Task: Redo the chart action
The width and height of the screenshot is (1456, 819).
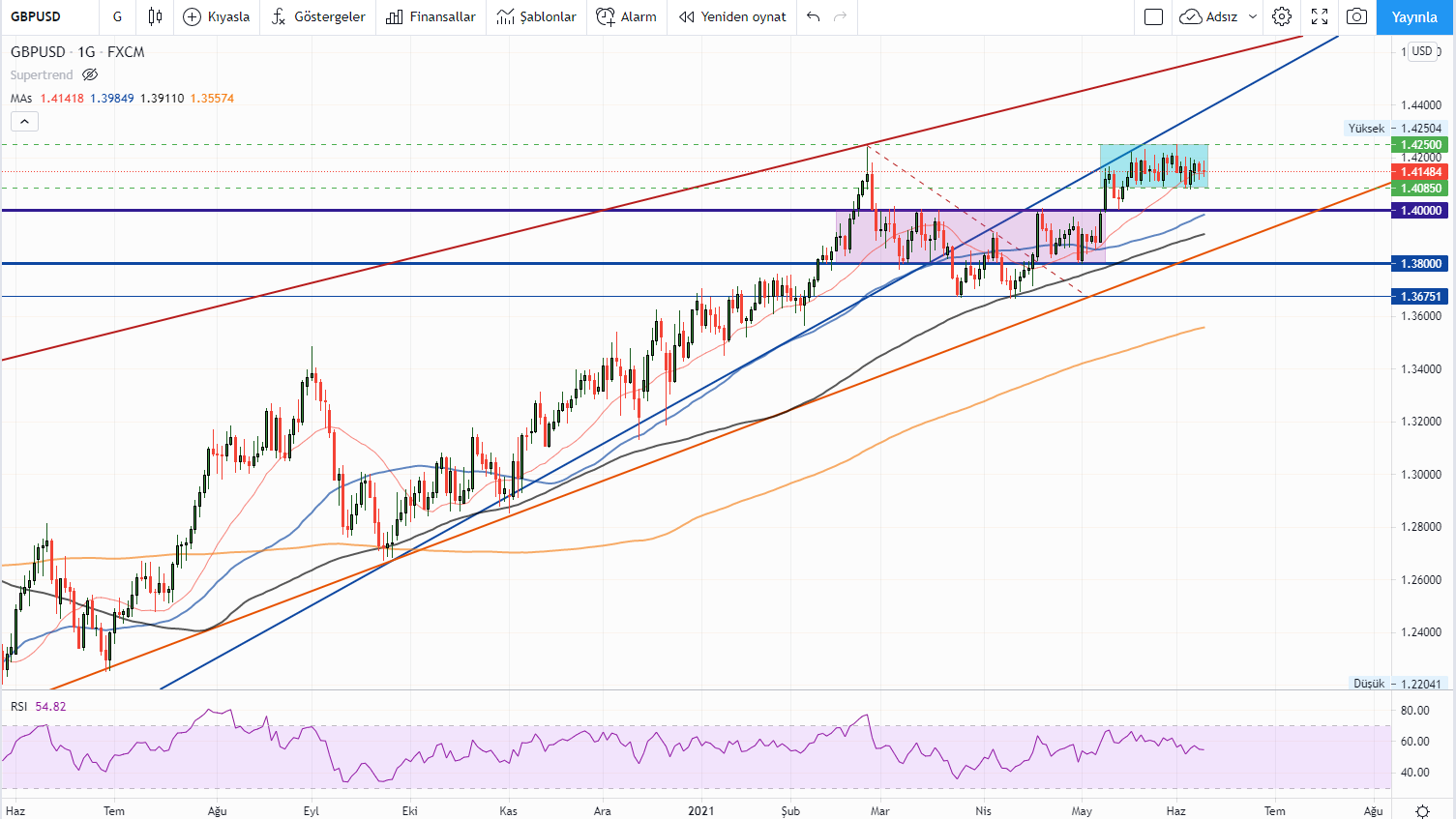Action: point(840,16)
